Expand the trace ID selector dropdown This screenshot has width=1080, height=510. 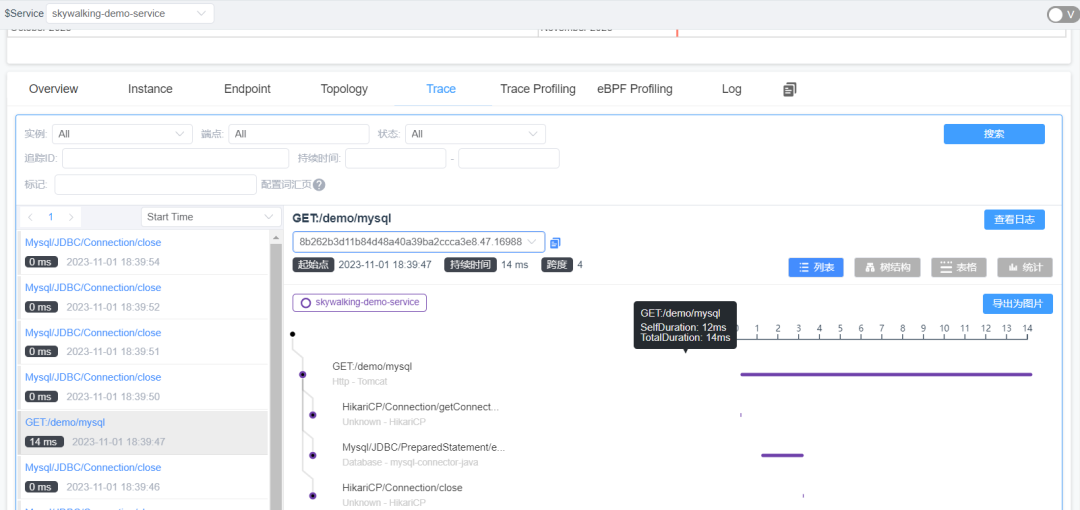[419, 242]
